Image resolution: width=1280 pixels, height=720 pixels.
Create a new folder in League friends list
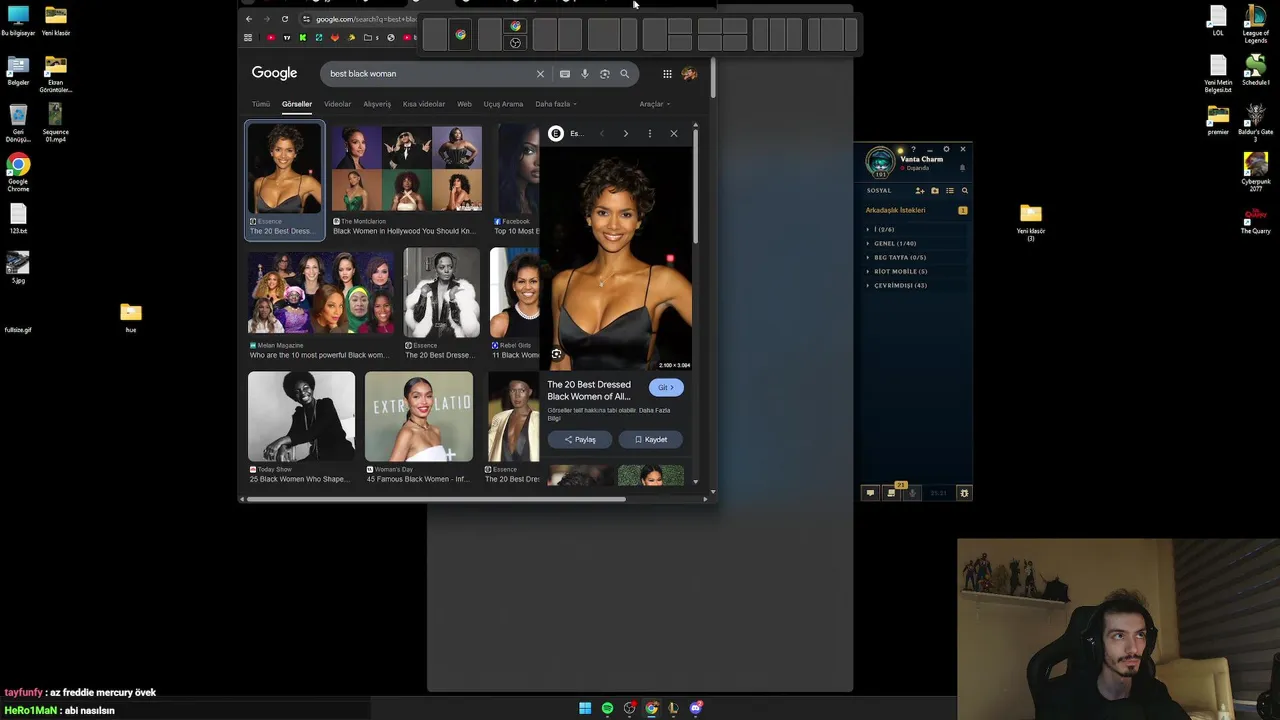pos(935,190)
